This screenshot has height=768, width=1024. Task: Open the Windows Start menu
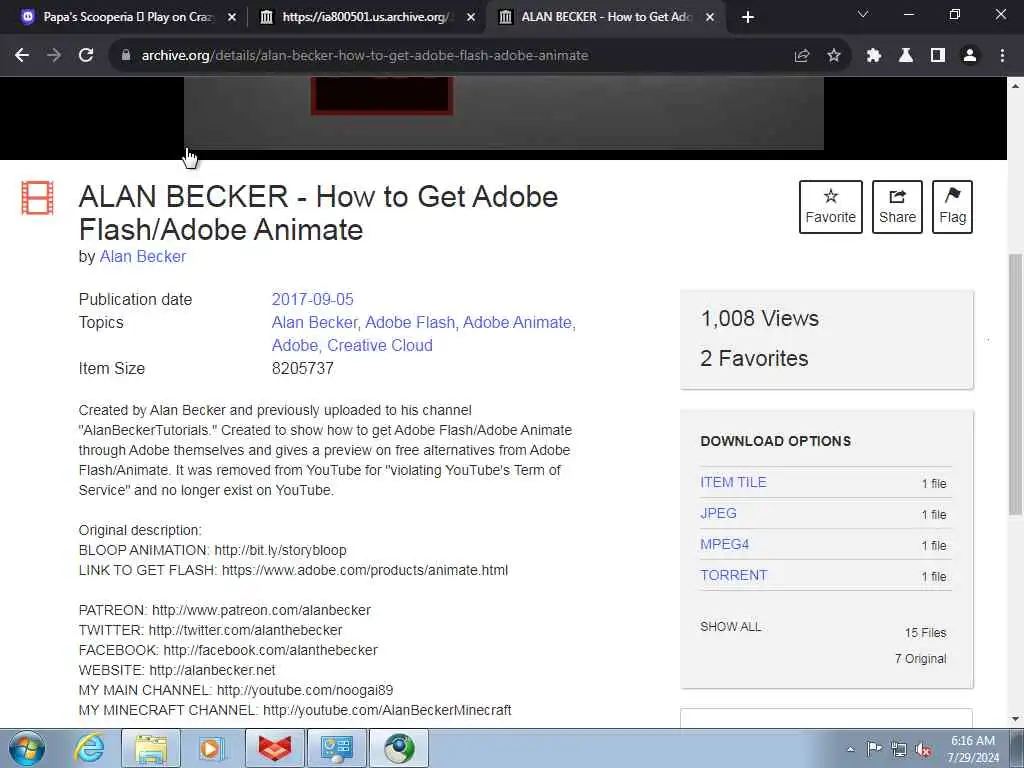tap(27, 748)
